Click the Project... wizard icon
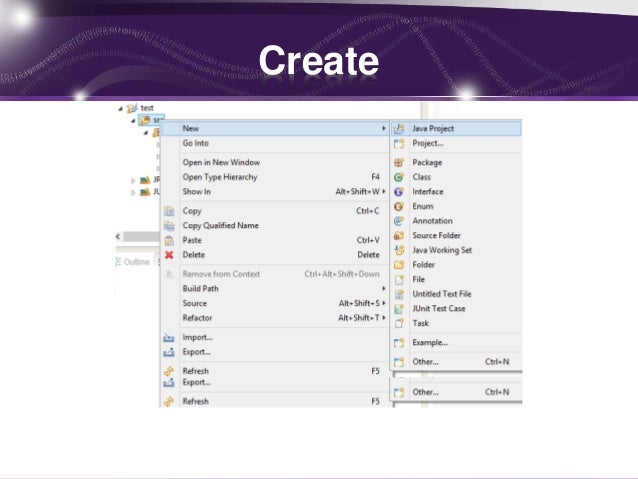The height and width of the screenshot is (479, 638). (399, 143)
